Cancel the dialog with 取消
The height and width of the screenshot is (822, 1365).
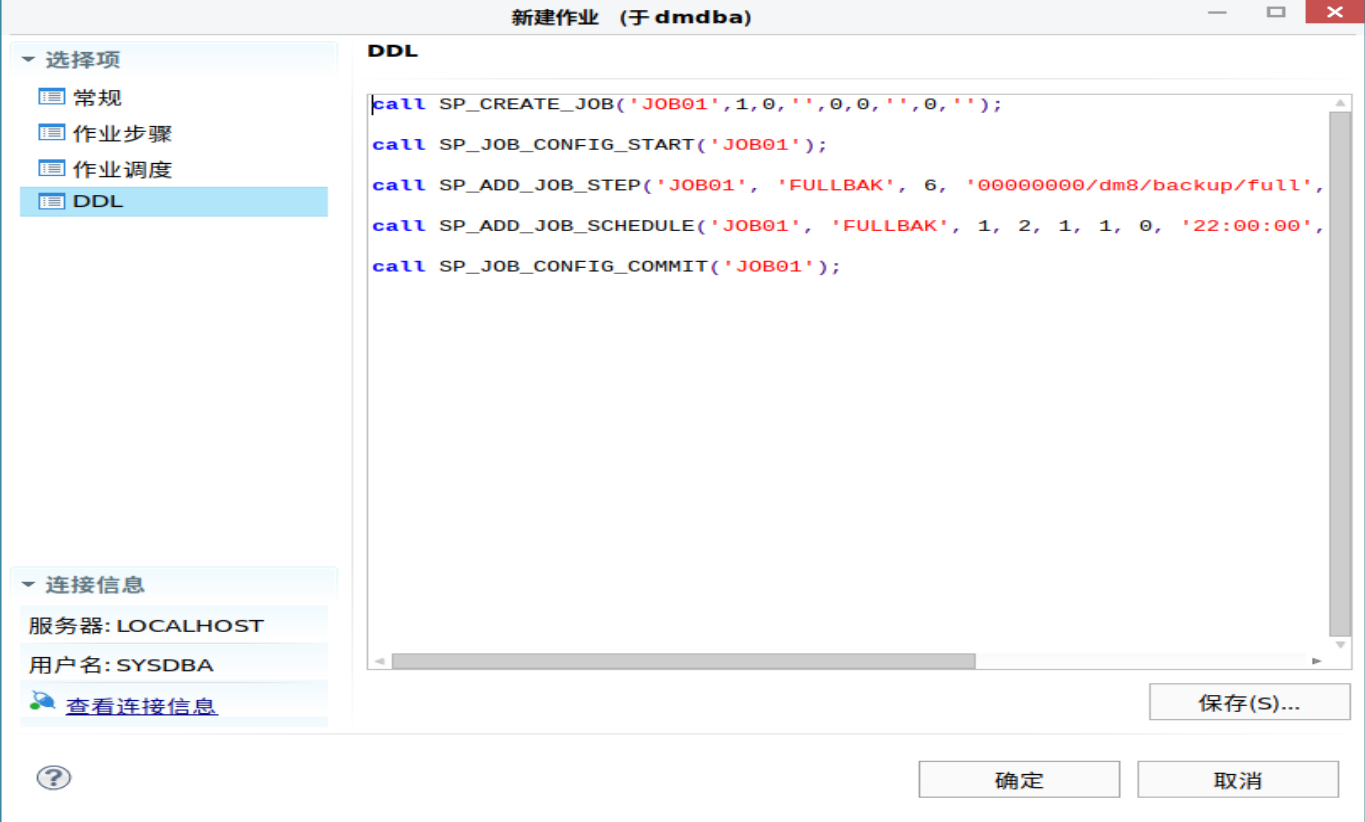(x=1238, y=780)
